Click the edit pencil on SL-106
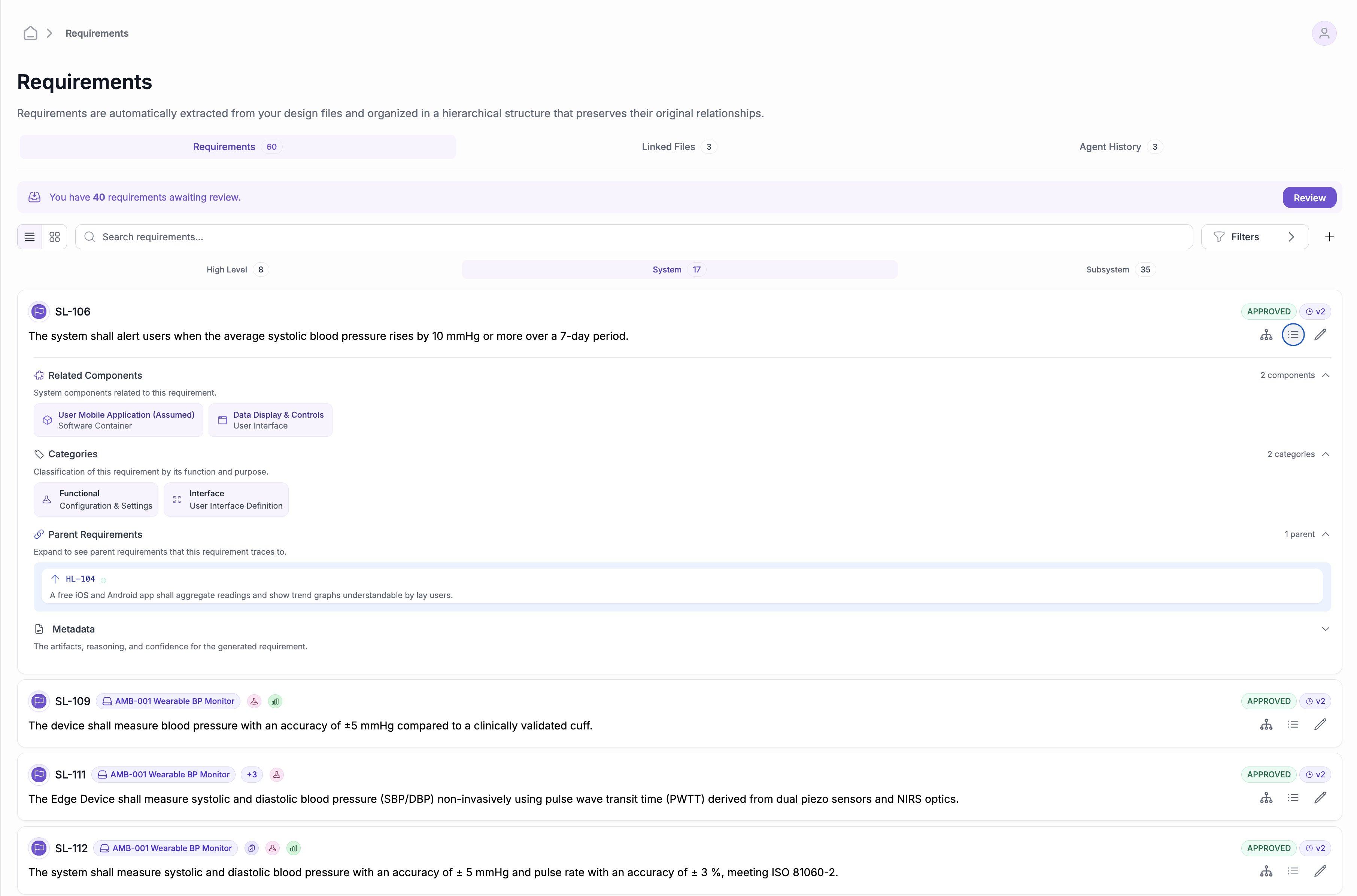Image resolution: width=1357 pixels, height=896 pixels. 1320,335
